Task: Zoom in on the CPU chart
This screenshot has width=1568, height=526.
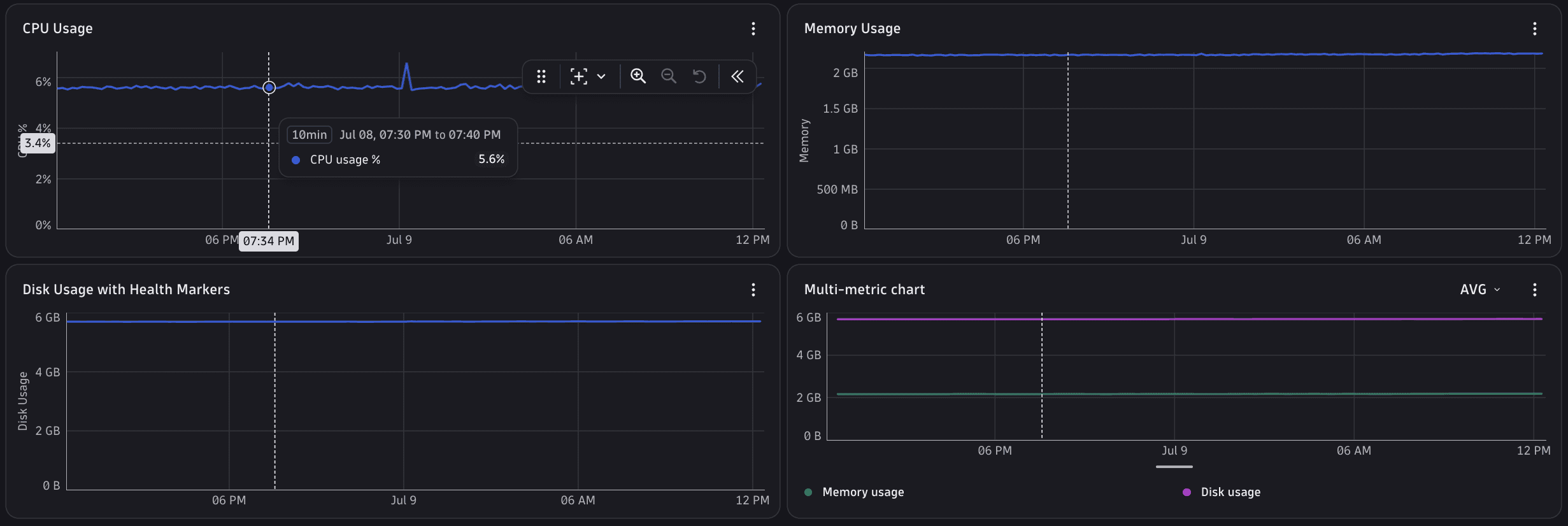Action: pyautogui.click(x=638, y=76)
